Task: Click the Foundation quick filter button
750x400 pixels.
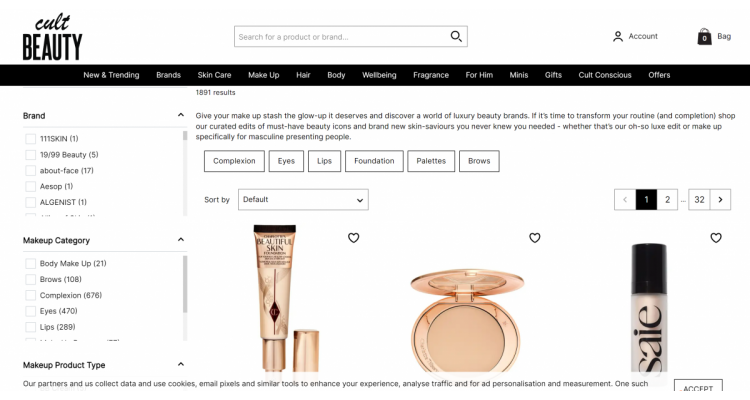Action: click(374, 161)
